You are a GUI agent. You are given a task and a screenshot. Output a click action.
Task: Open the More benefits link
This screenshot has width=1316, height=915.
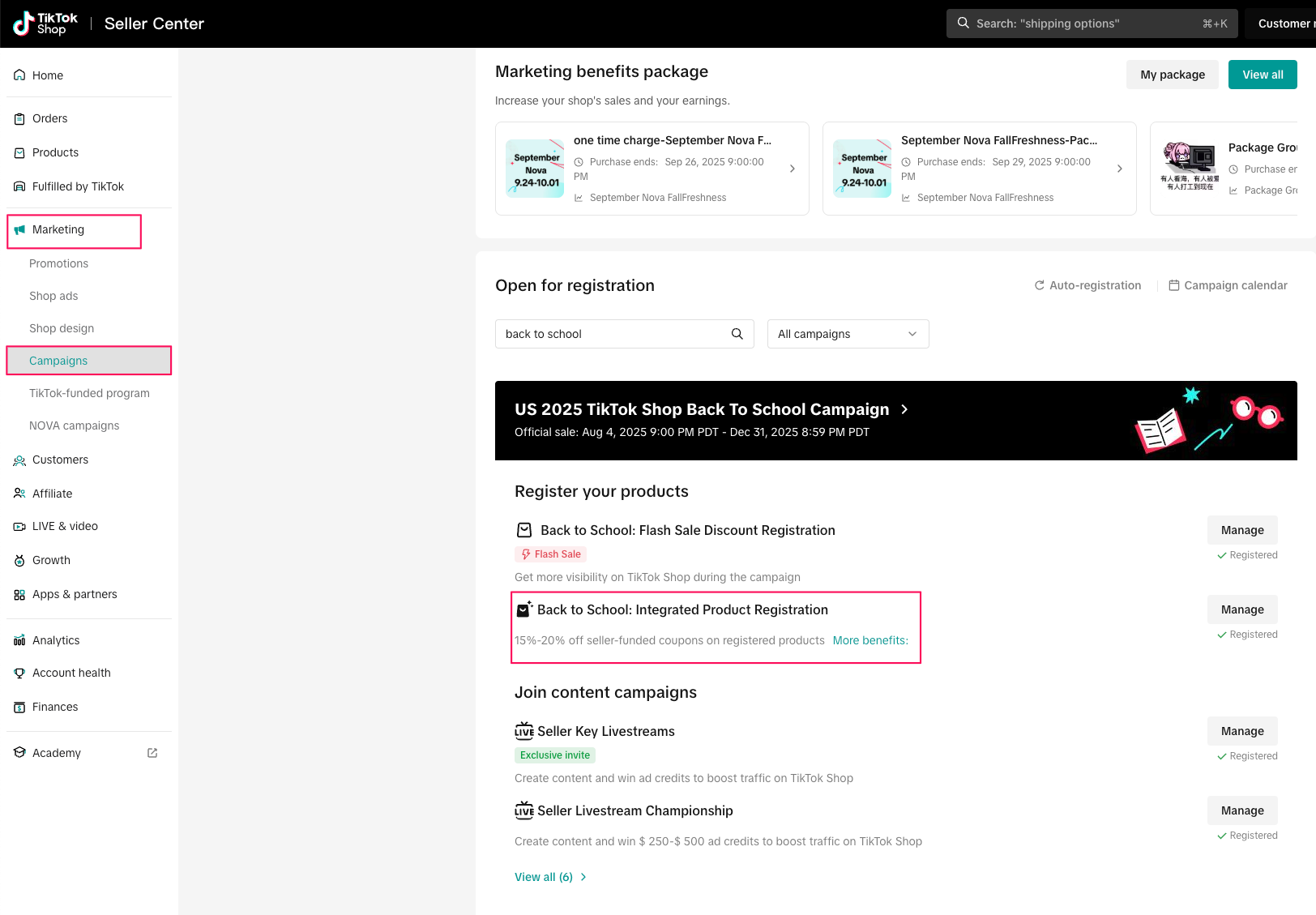tap(869, 640)
